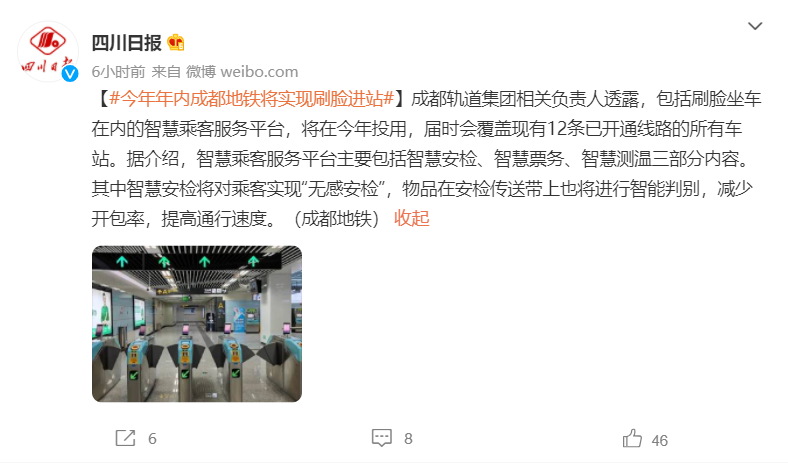Open the #今年年内成都地铁将实现刷脸进站# hashtag

click(251, 99)
